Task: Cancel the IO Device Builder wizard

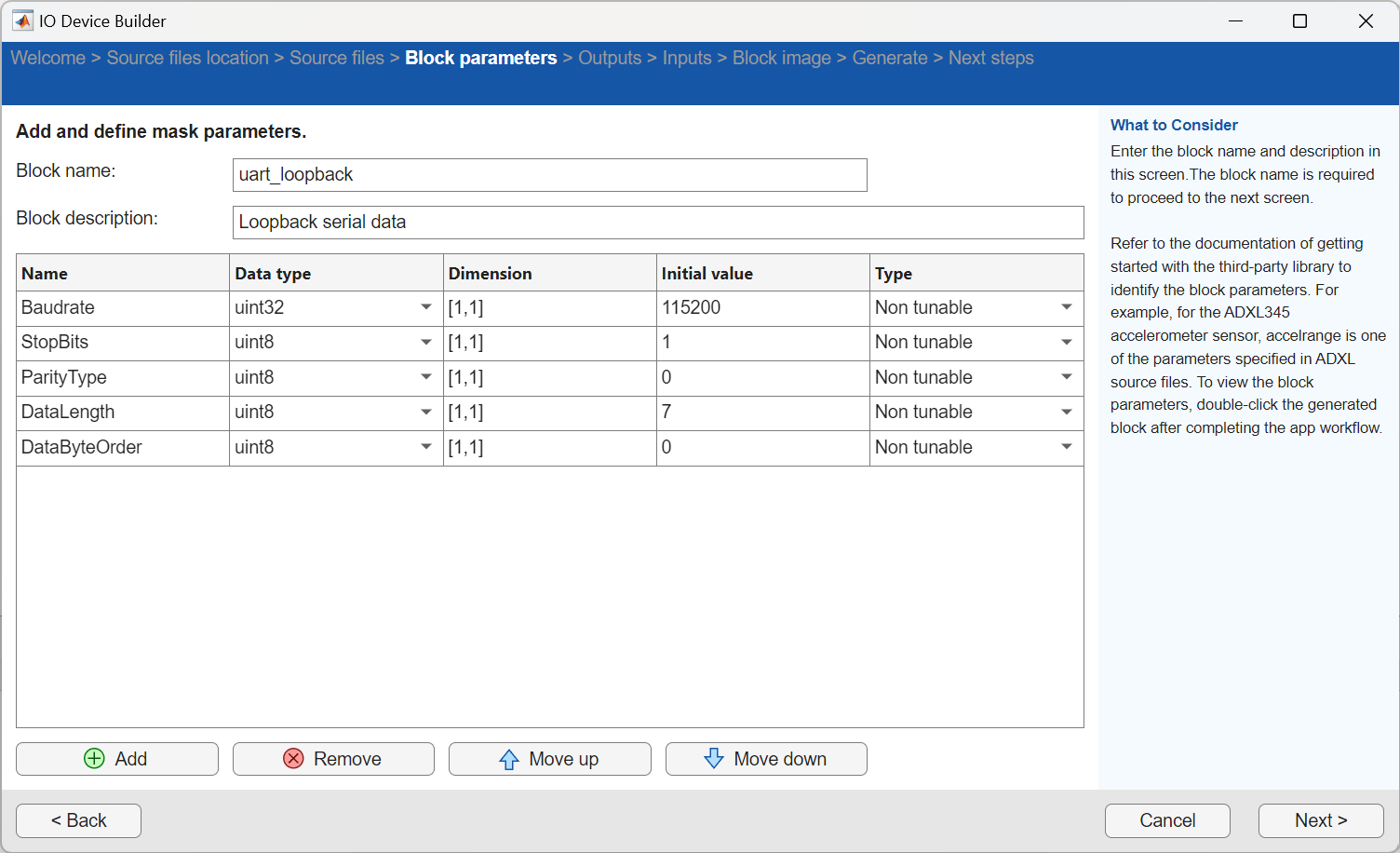Action: (1167, 820)
